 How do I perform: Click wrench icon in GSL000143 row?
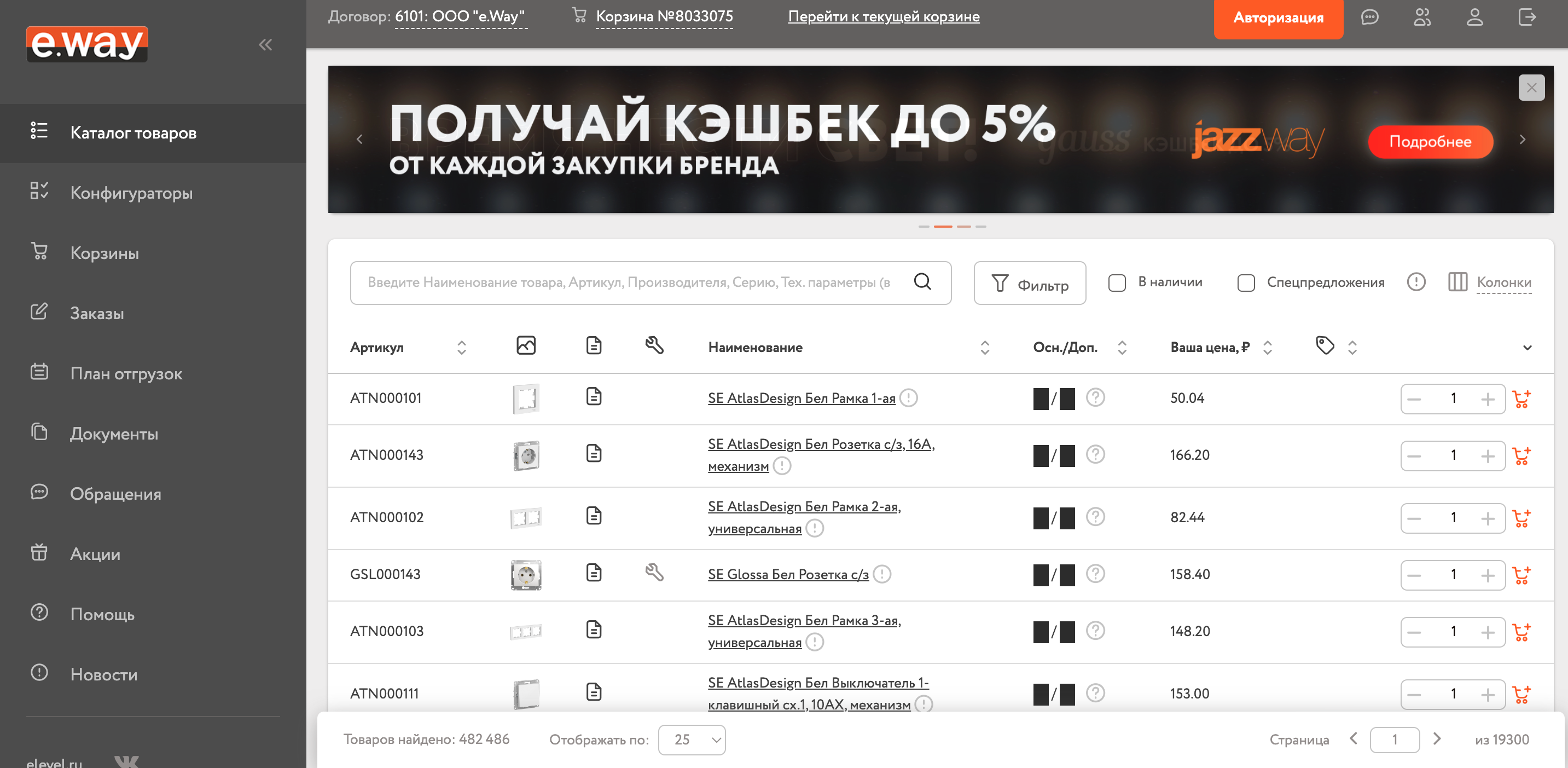tap(654, 573)
